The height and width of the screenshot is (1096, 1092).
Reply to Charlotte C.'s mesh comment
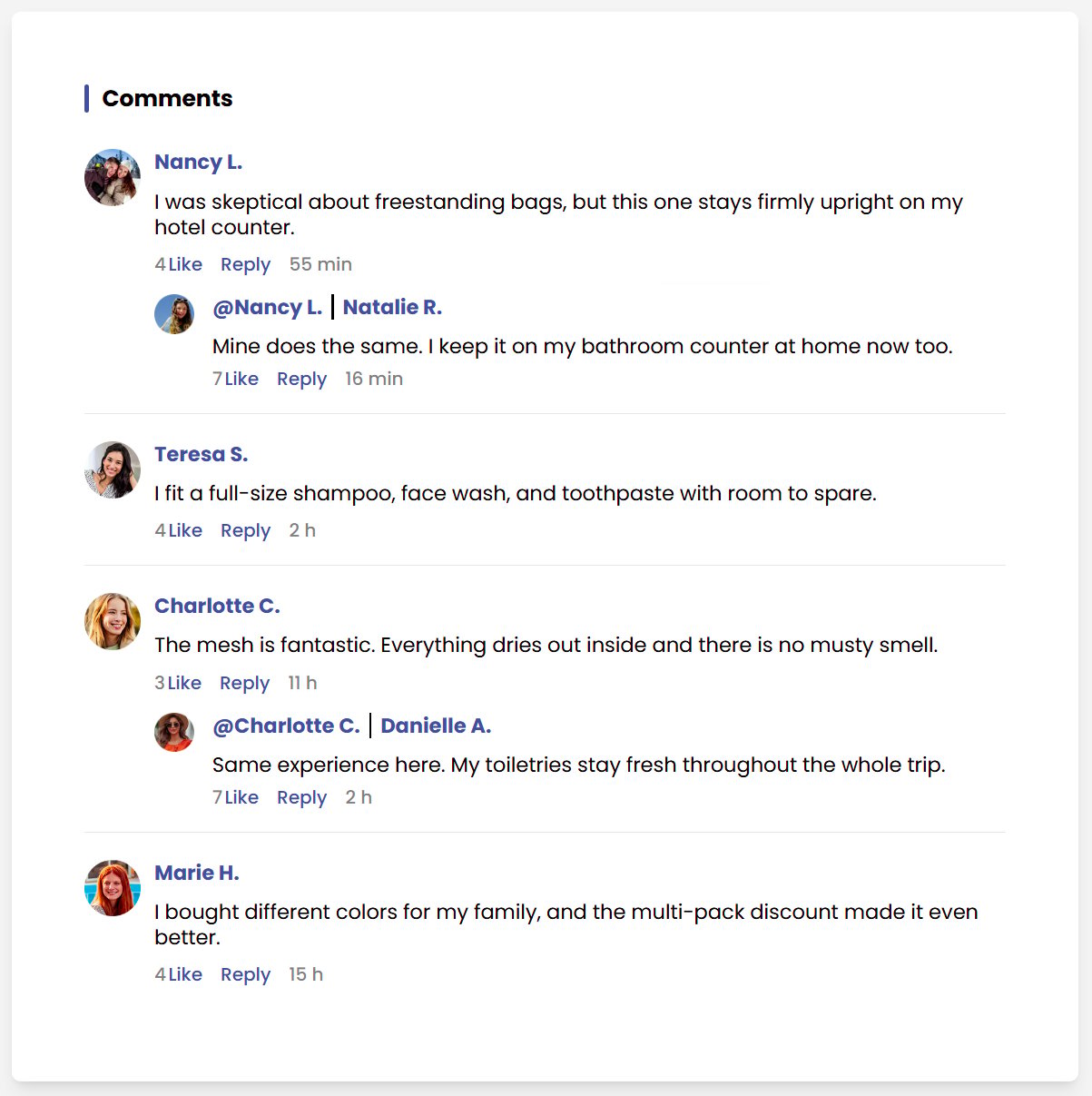[244, 683]
